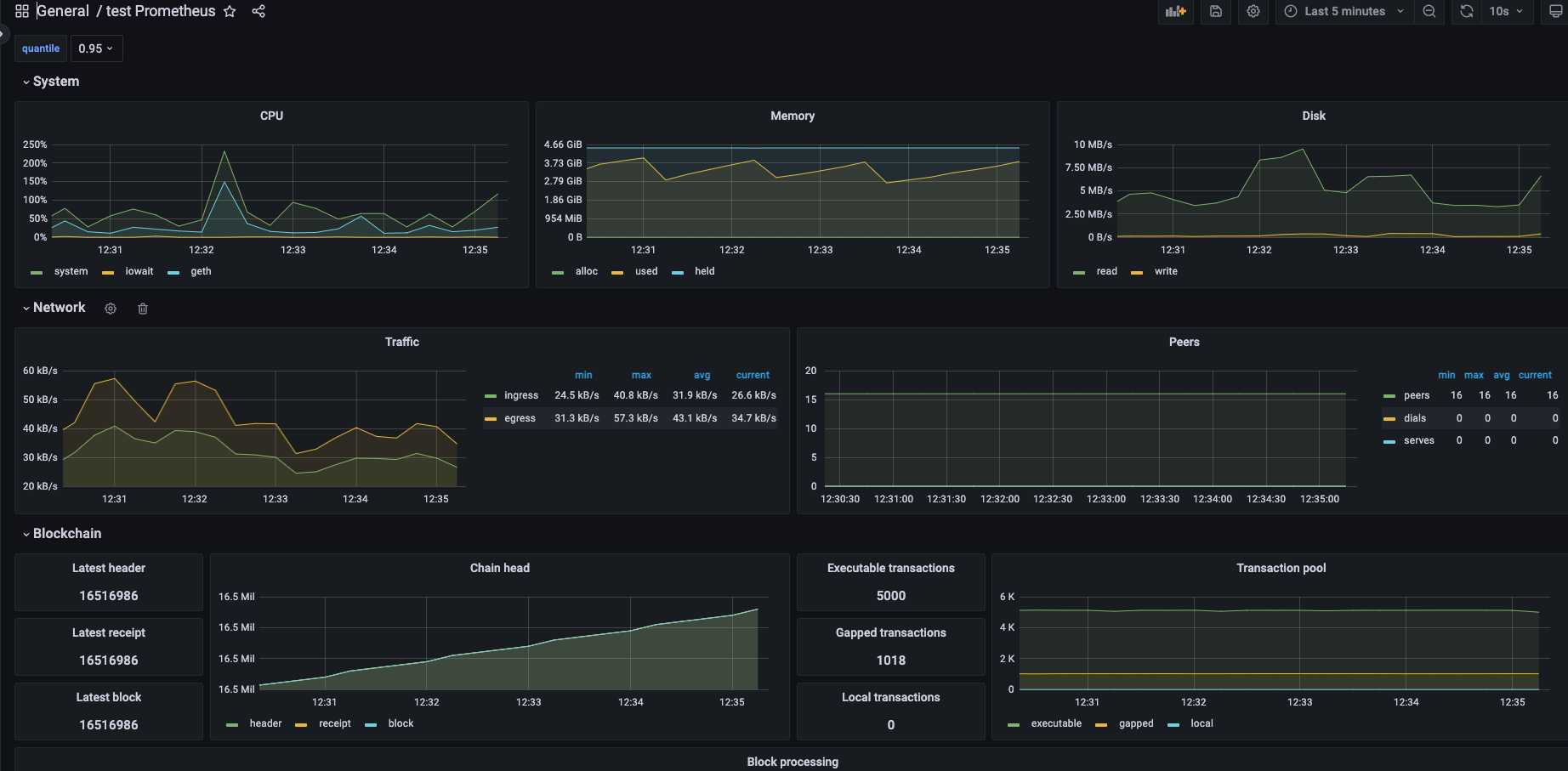Click the Add panel icon
This screenshot has width=1568, height=771.
[1176, 11]
